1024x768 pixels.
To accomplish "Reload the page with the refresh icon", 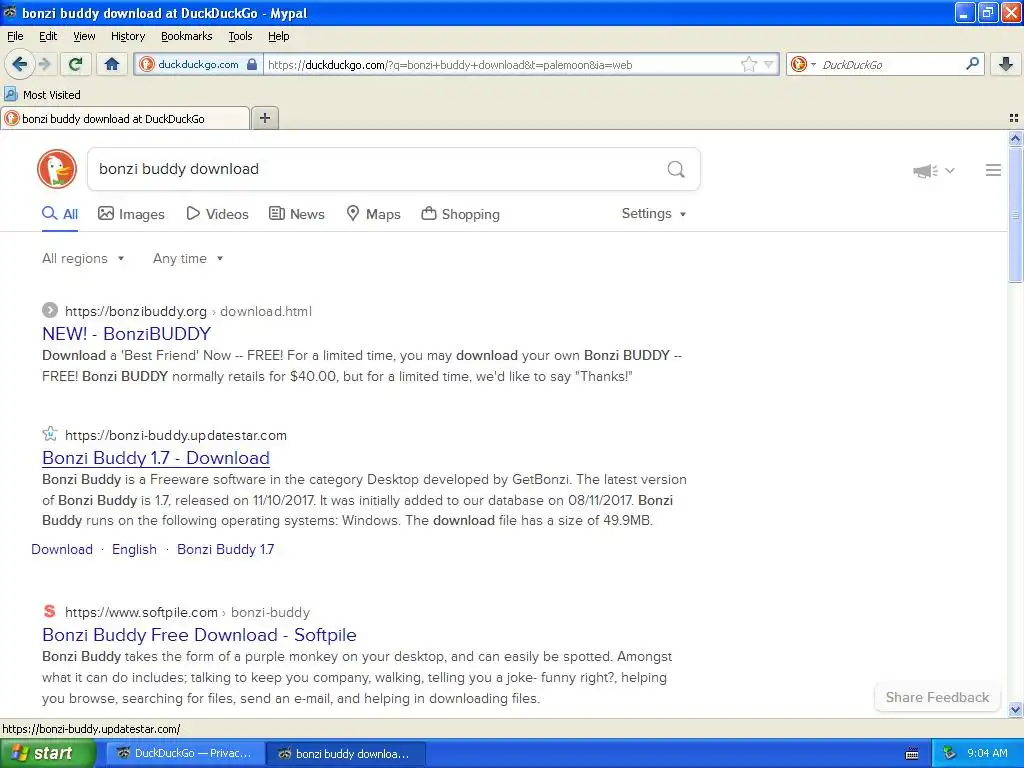I will (75, 64).
